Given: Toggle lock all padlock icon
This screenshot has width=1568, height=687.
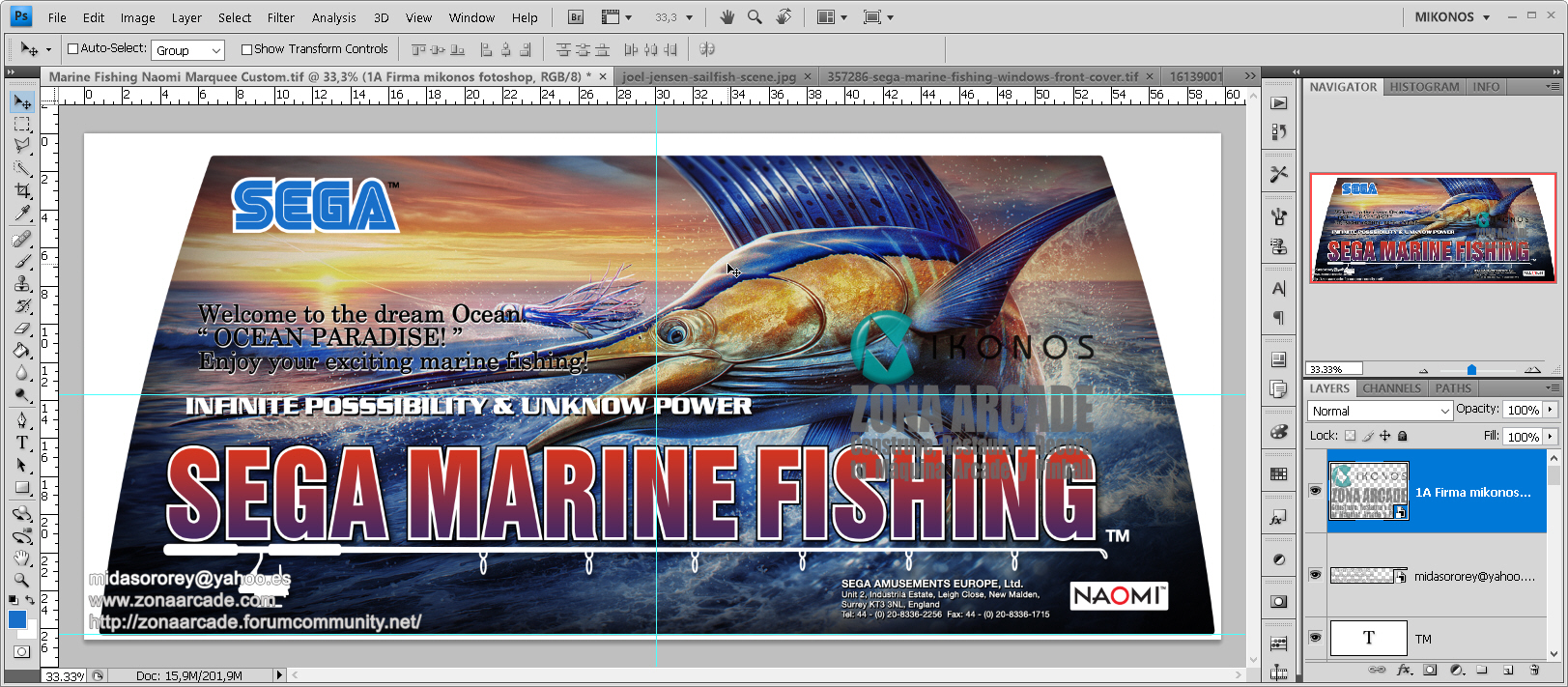Looking at the screenshot, I should pyautogui.click(x=1403, y=436).
